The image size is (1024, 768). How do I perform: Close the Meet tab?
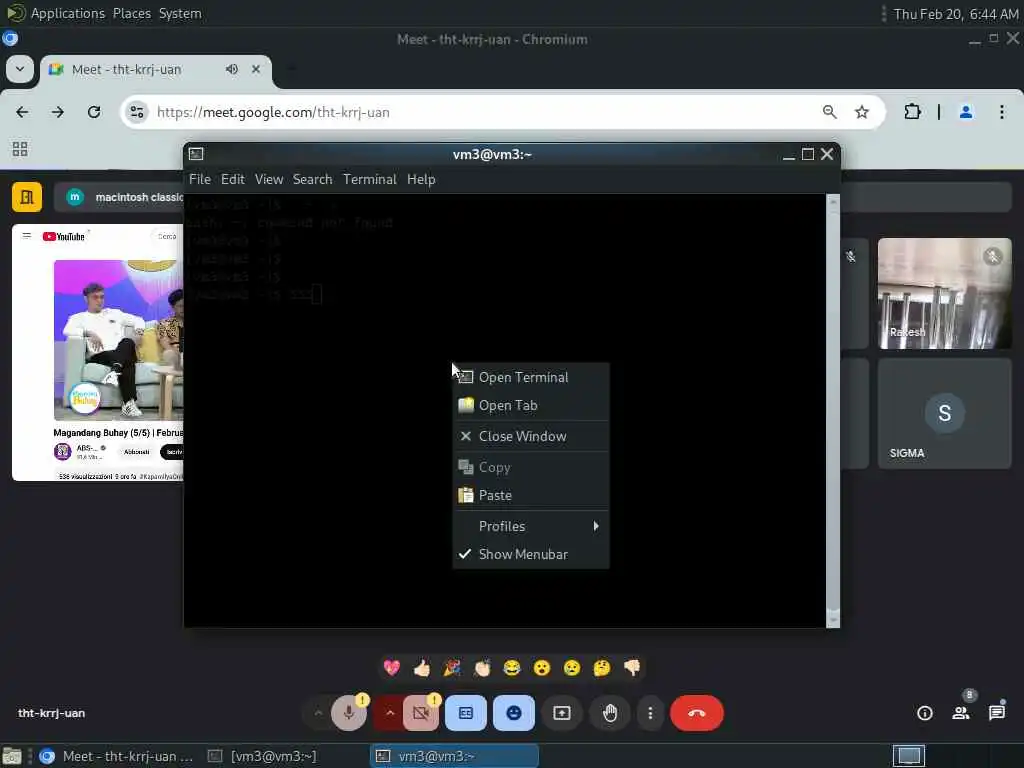click(256, 69)
